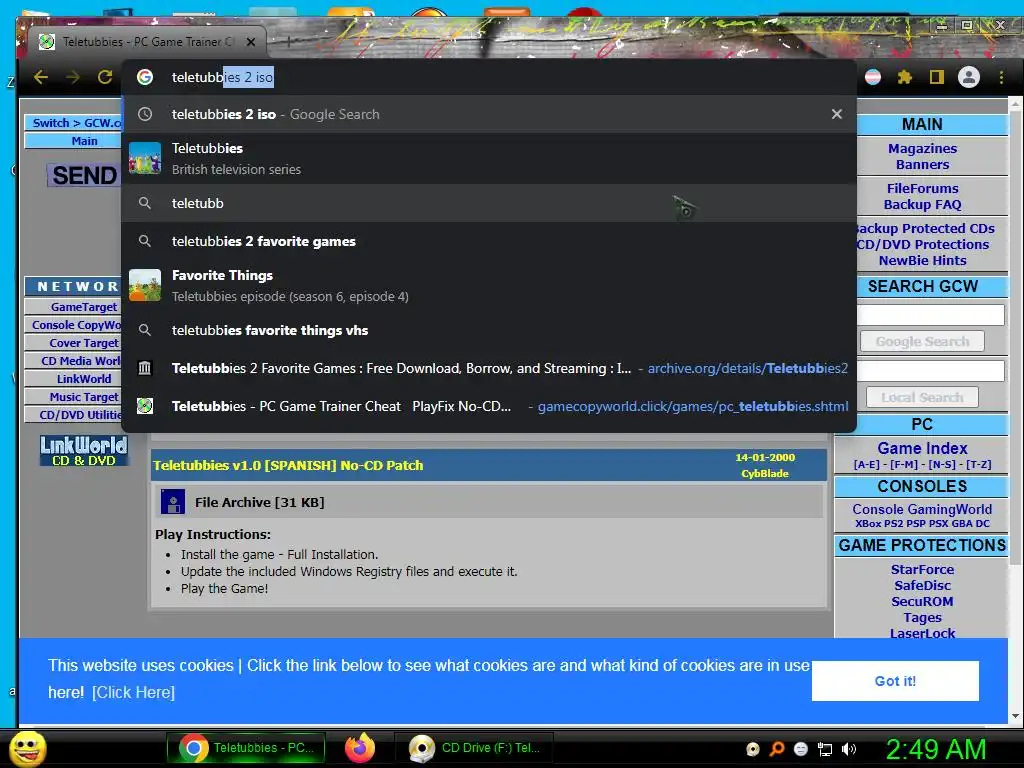Close the Teletubbies PC Game Trainer tab
1024x768 pixels.
251,42
